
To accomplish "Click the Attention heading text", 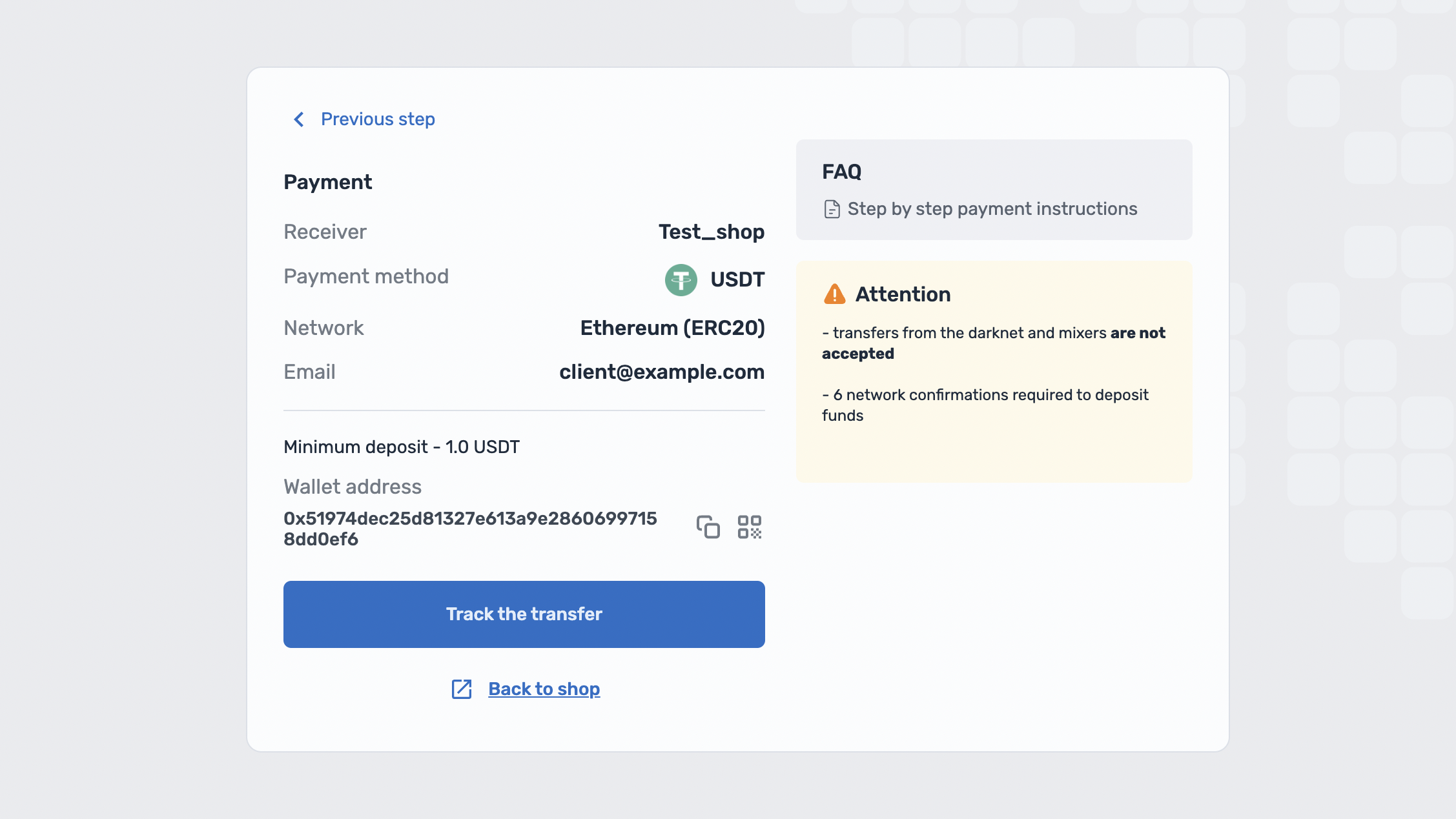I will 903,294.
